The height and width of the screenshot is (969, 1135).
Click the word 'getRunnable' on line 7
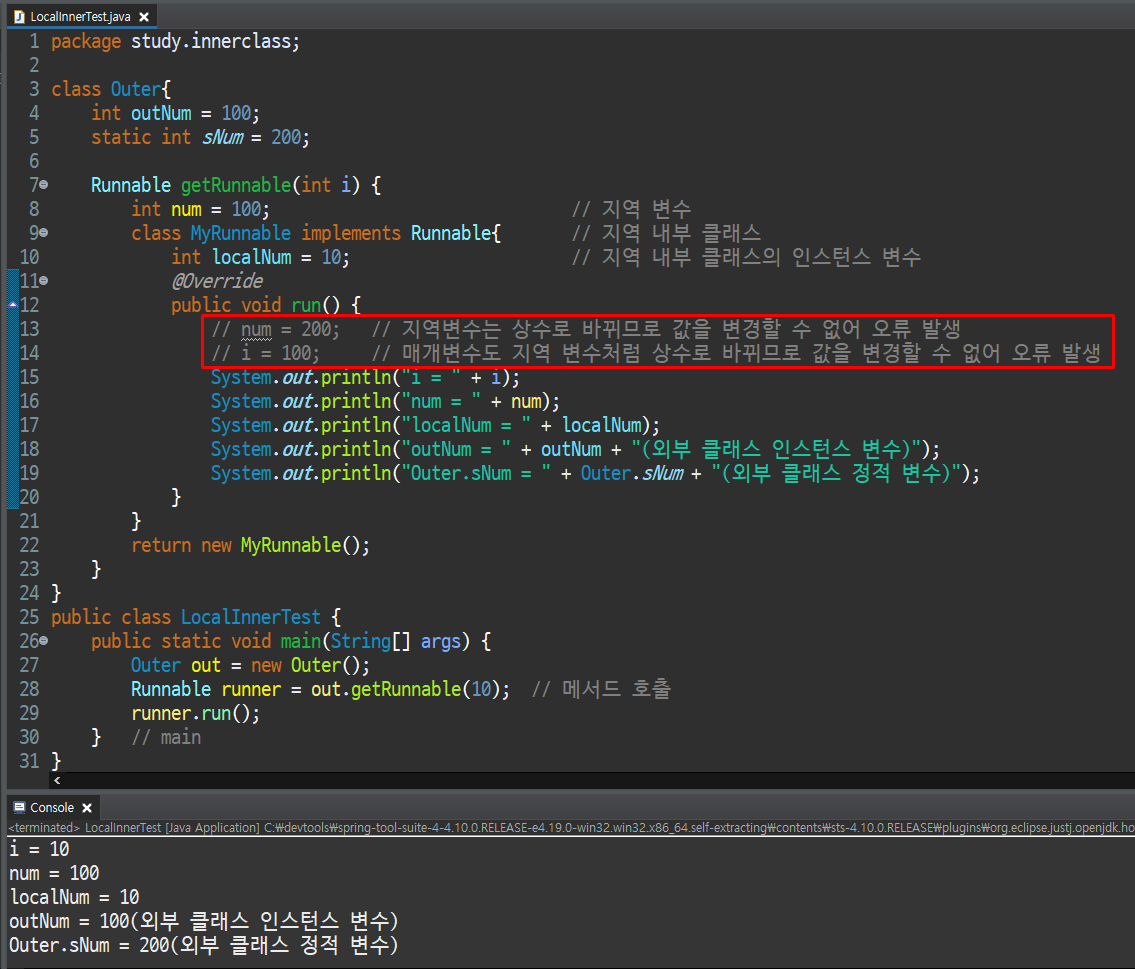click(x=236, y=185)
